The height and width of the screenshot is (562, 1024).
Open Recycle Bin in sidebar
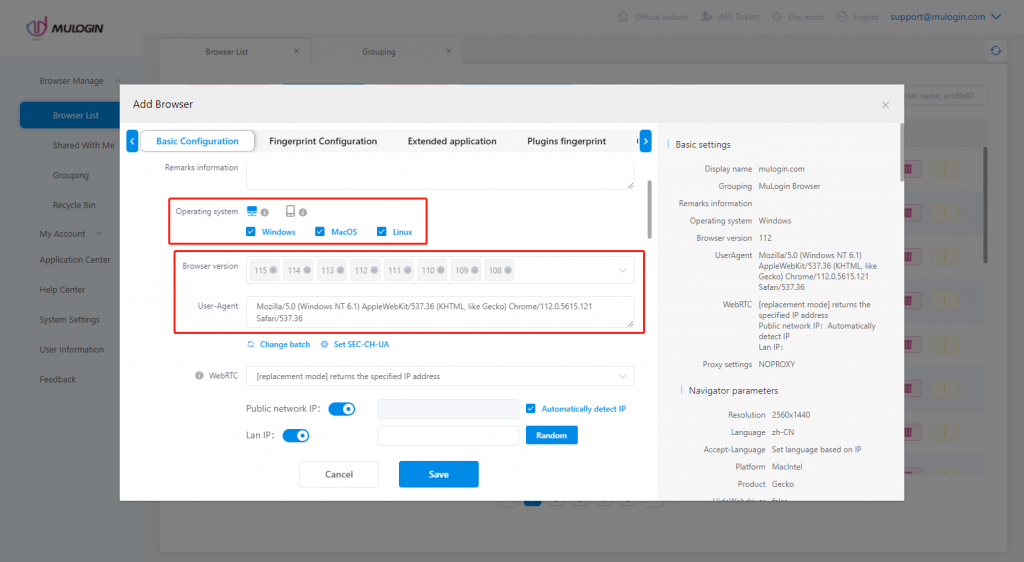coord(74,205)
